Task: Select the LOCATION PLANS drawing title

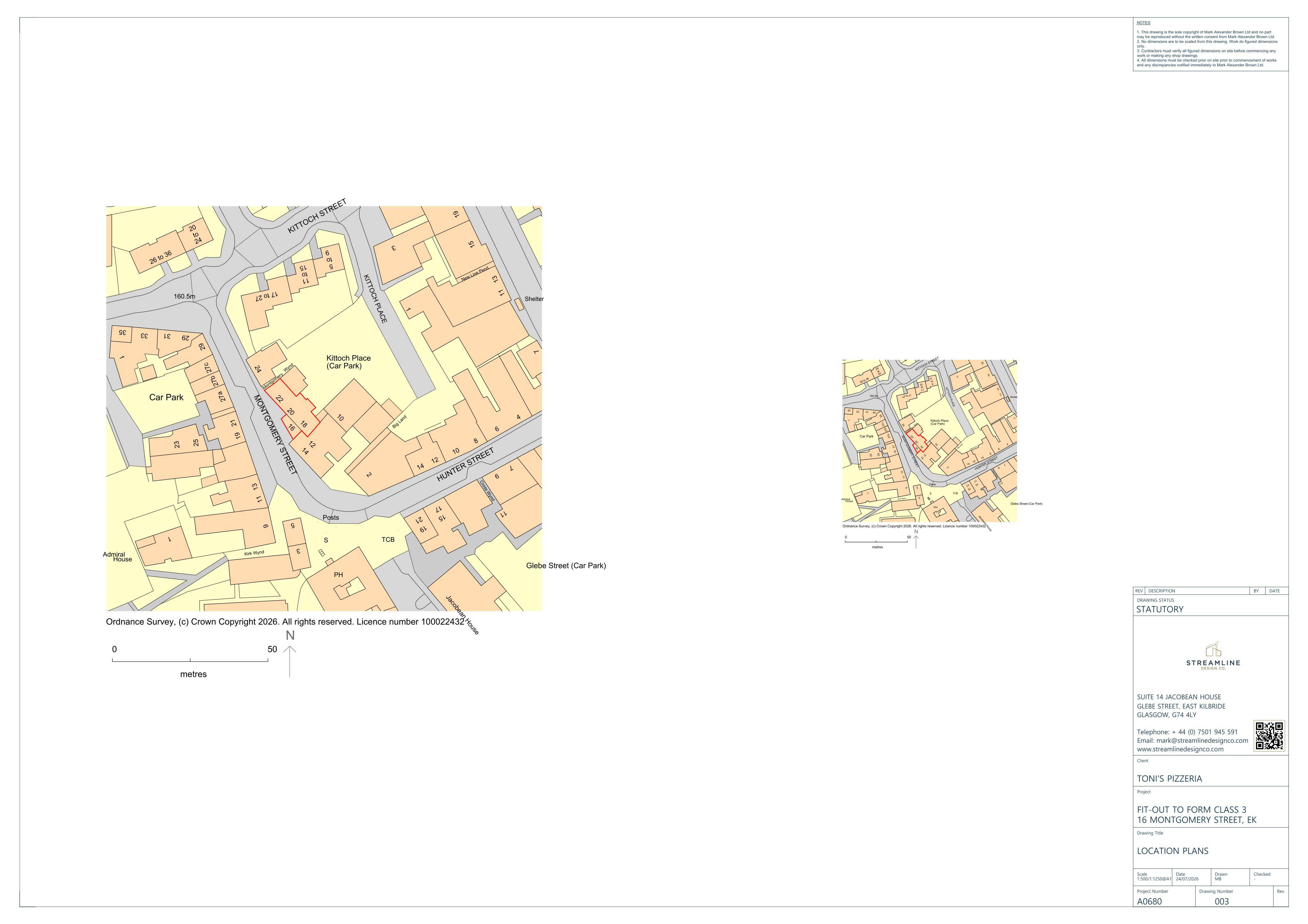Action: (1173, 851)
